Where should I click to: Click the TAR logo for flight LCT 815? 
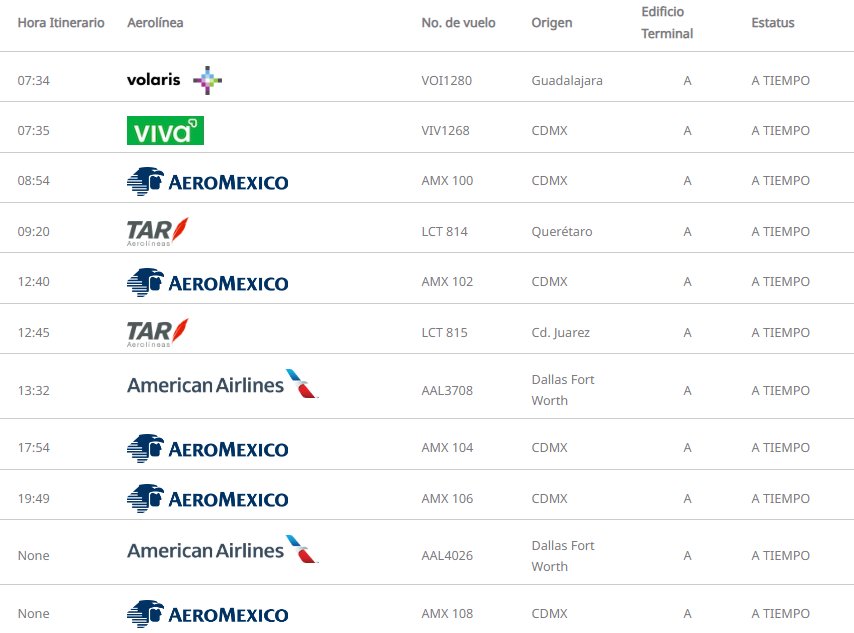pyautogui.click(x=158, y=332)
